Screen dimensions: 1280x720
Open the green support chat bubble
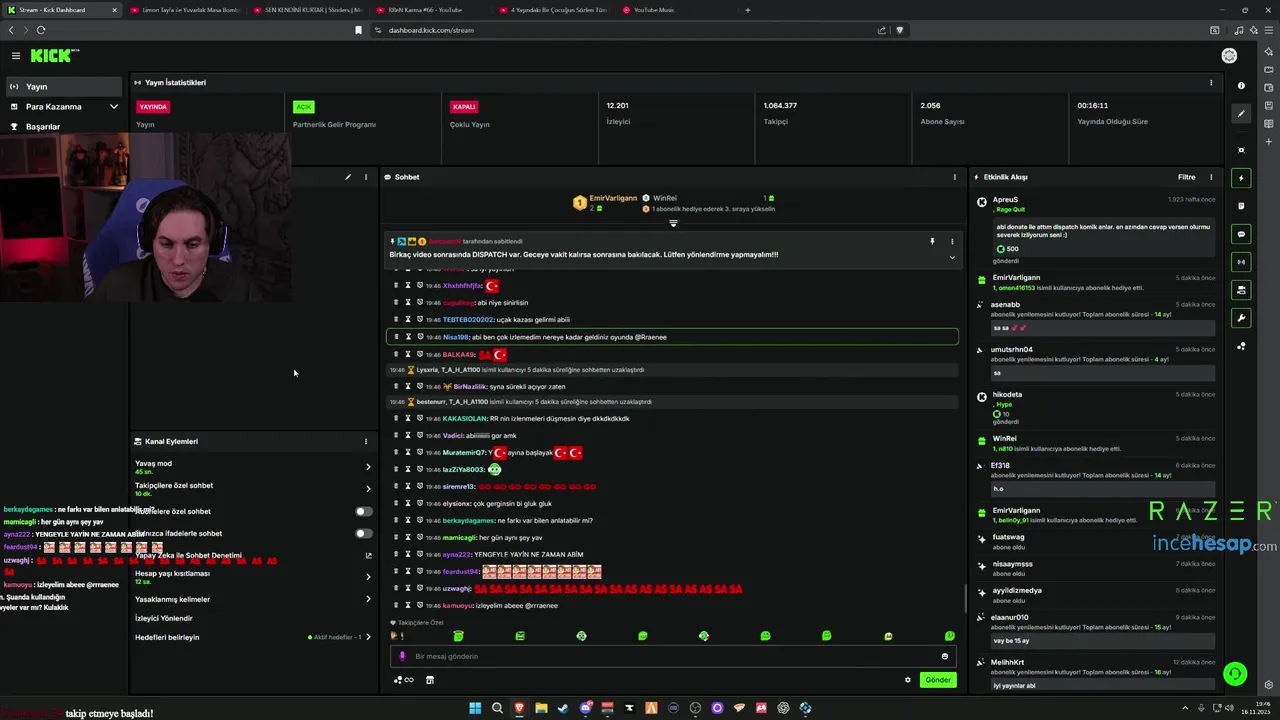(x=1235, y=674)
